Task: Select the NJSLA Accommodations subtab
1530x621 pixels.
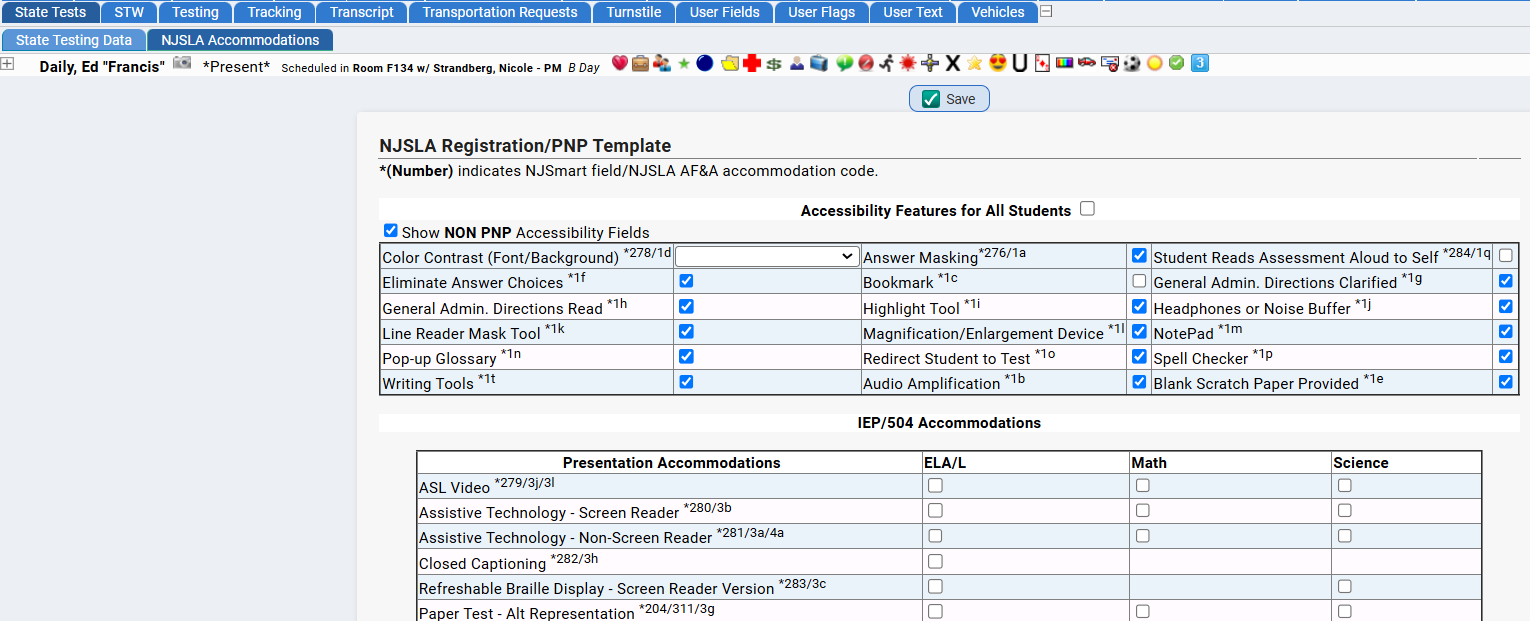Action: [x=240, y=40]
